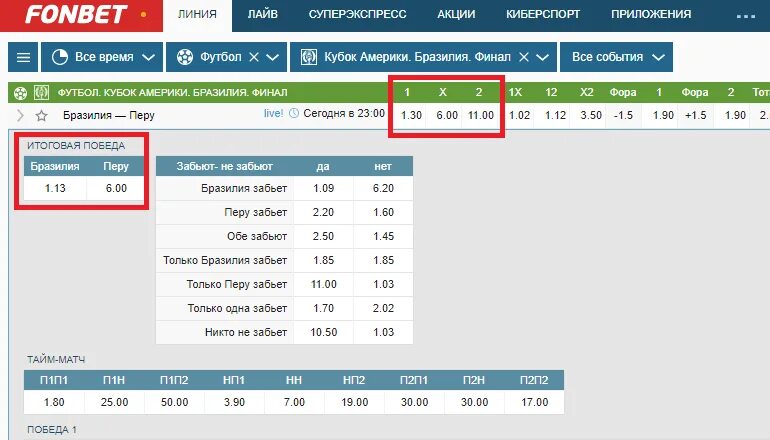Screen dimensions: 770x440
Task: Select Только Бразилия забьет да 1.85
Action: [x=323, y=260]
